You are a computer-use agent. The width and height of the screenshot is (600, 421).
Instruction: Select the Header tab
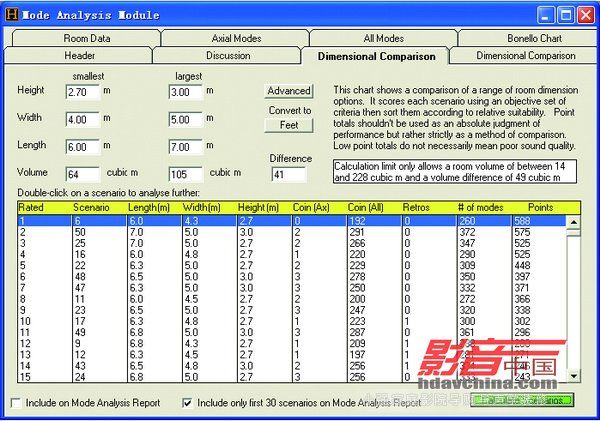pyautogui.click(x=79, y=56)
